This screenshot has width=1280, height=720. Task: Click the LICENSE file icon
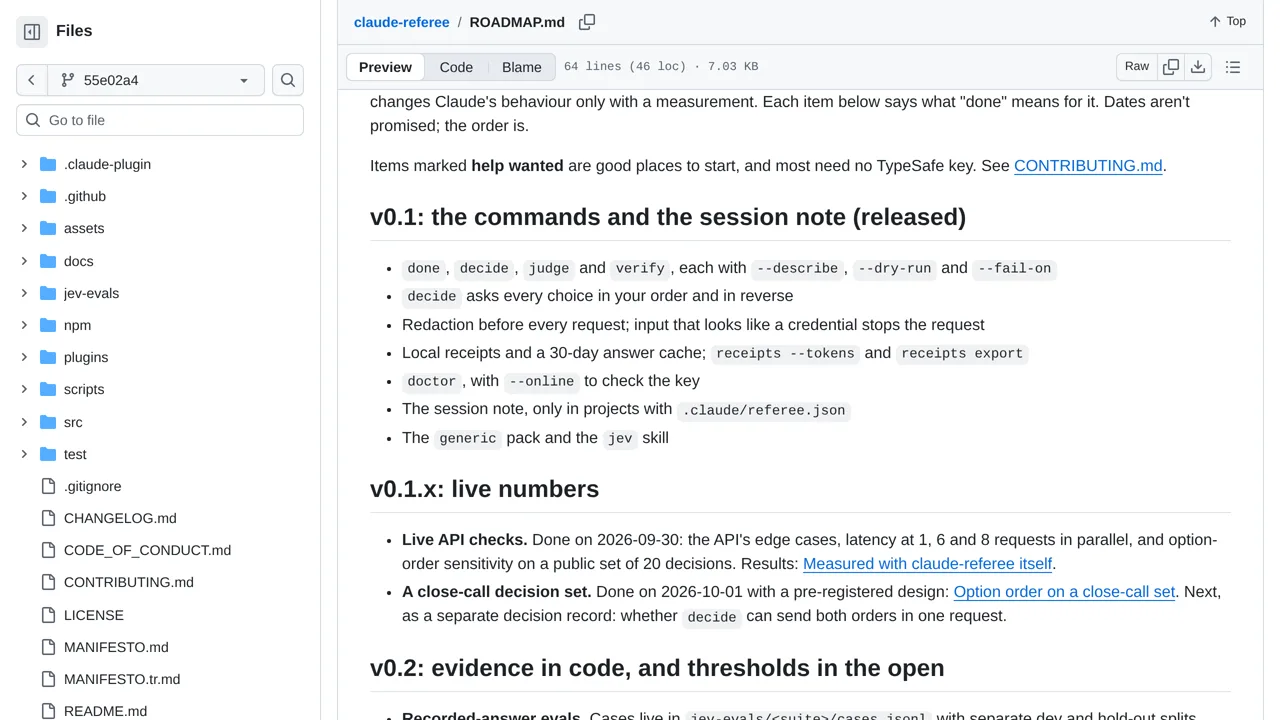click(48, 615)
